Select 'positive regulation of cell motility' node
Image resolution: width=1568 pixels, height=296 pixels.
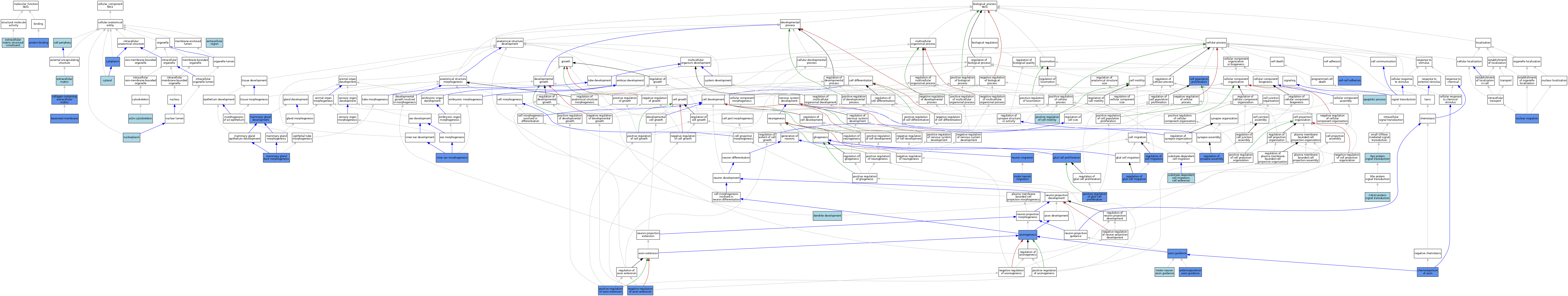(x=1047, y=119)
